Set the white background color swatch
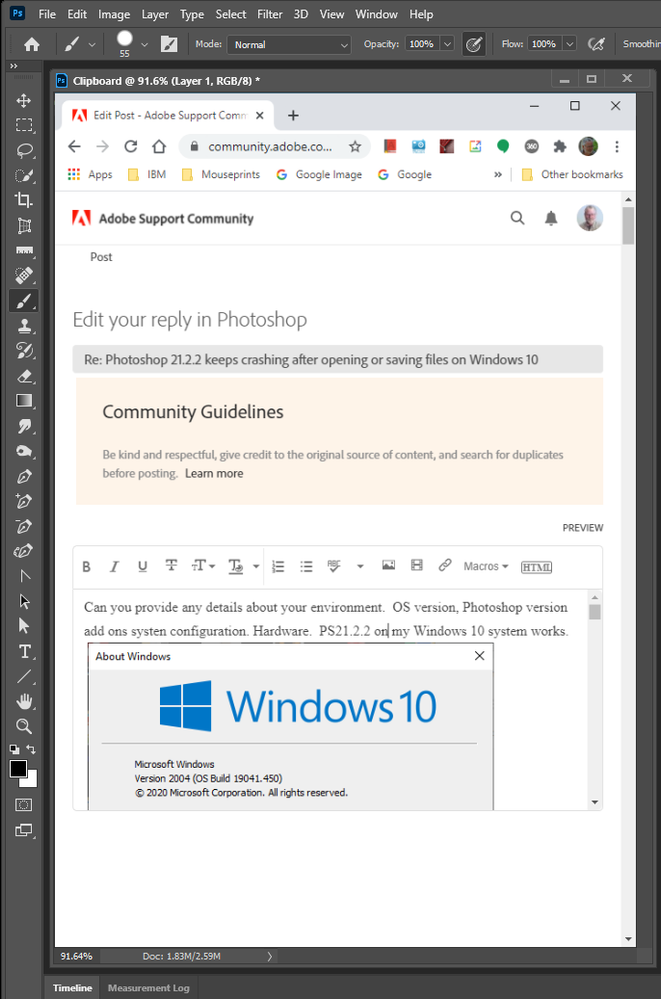This screenshot has width=661, height=999. pos(31,780)
